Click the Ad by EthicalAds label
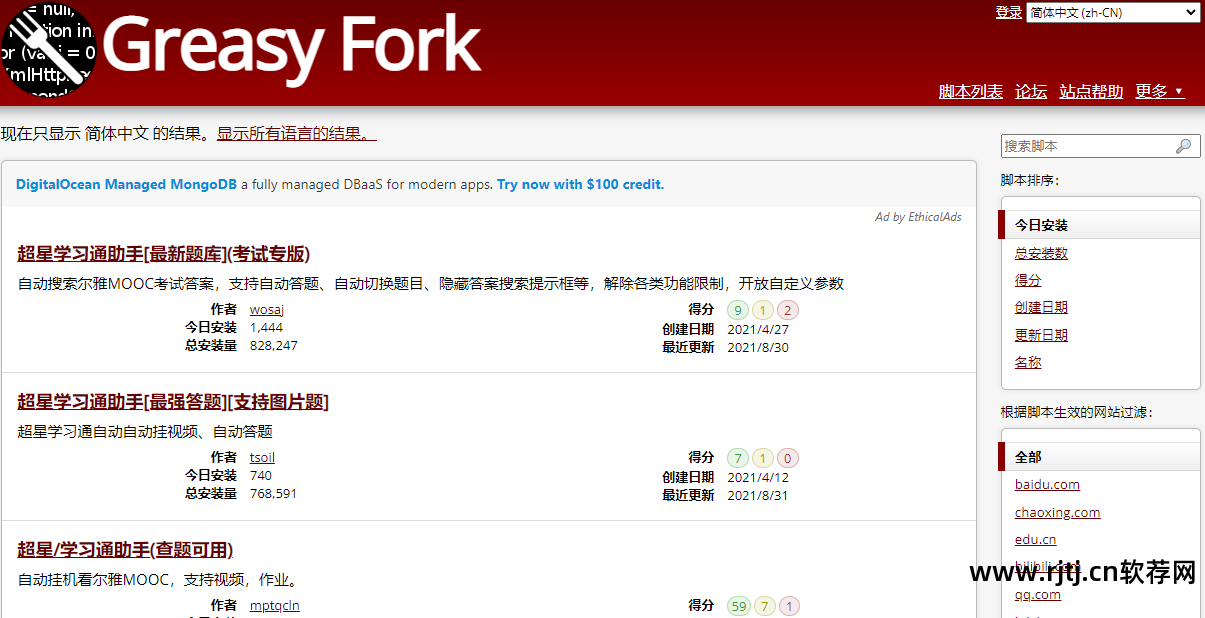 tap(918, 217)
